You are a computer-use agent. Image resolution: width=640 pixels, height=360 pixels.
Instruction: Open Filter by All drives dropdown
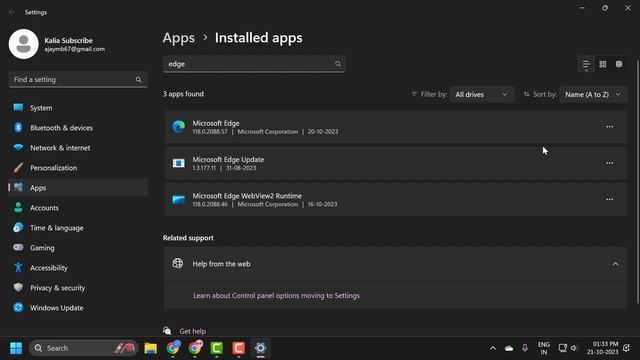[481, 94]
